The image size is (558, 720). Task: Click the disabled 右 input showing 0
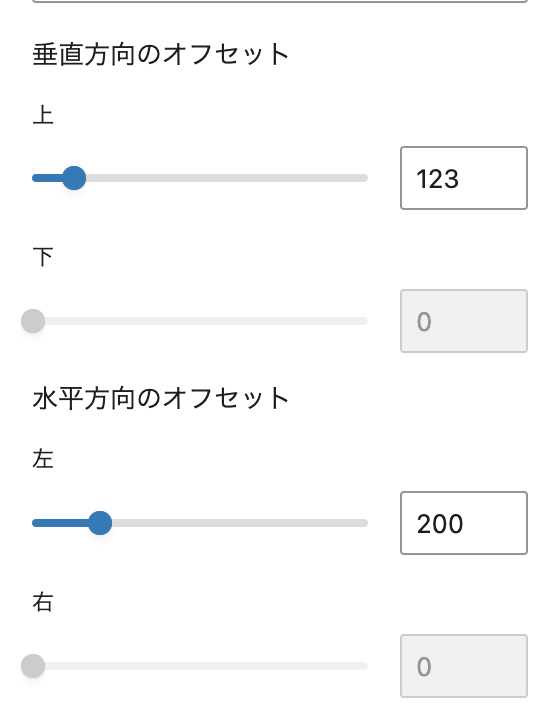click(x=464, y=666)
